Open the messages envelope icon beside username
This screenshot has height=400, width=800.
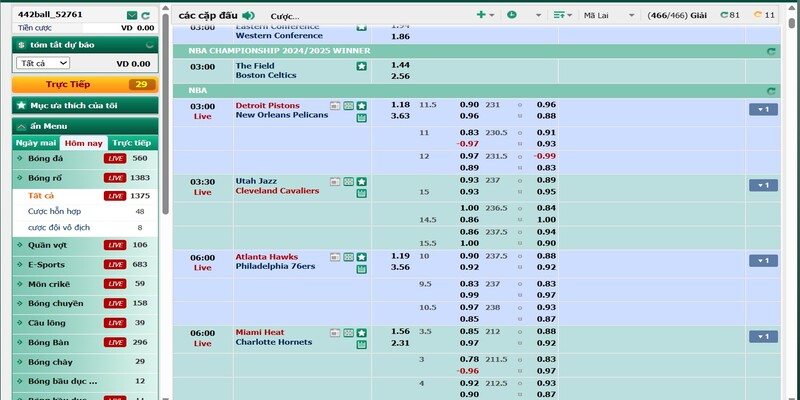132,15
